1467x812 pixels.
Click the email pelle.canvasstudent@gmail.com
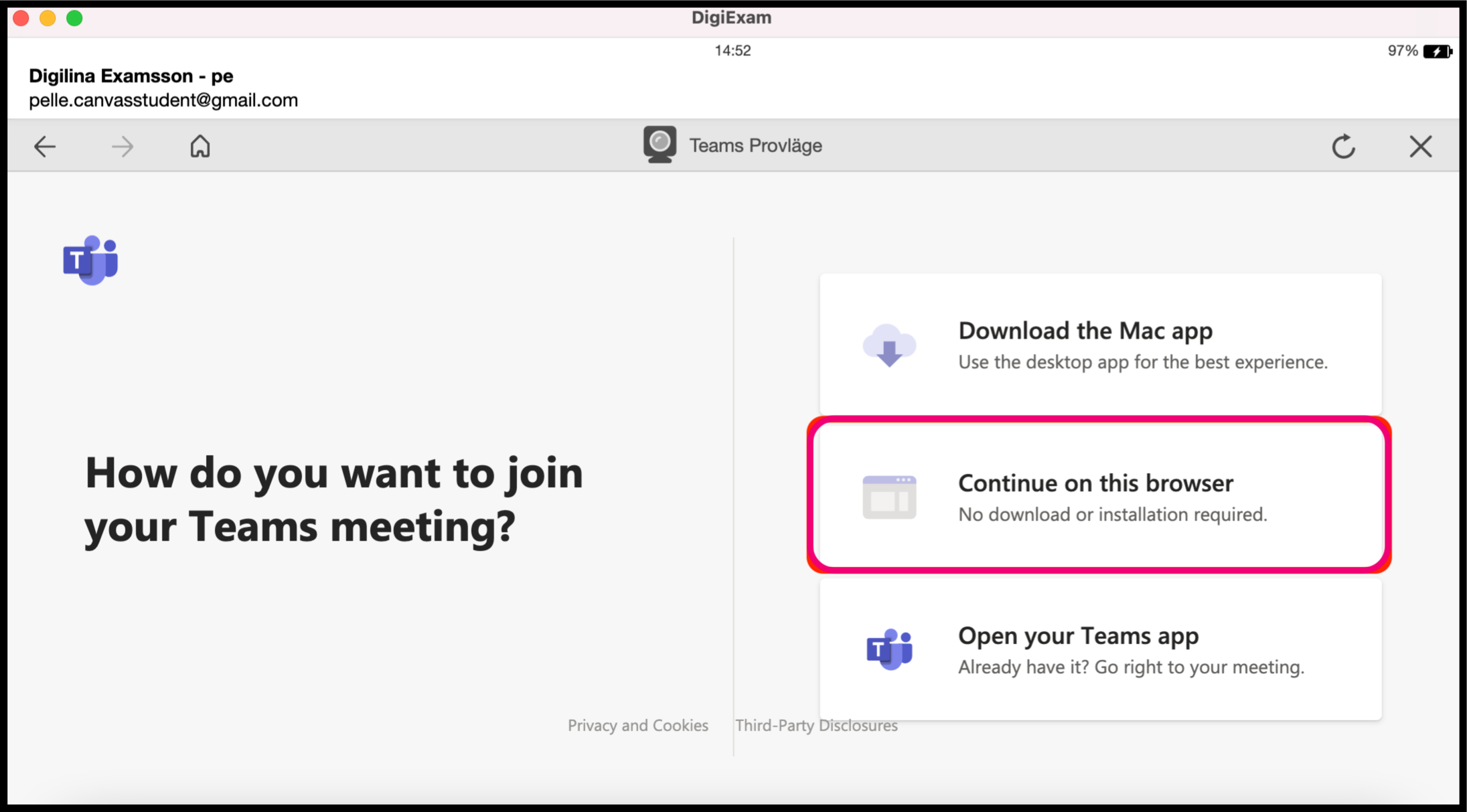pos(163,100)
